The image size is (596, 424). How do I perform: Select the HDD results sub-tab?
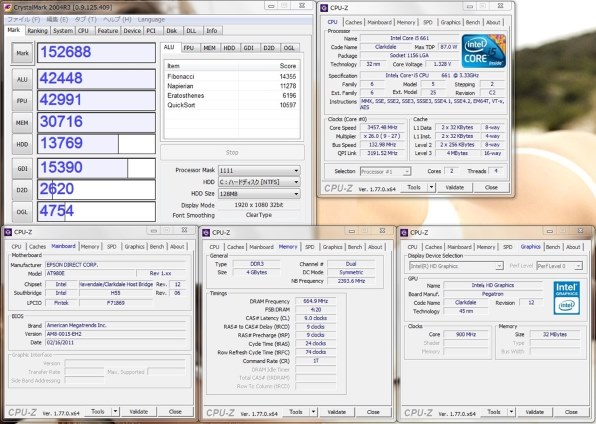(229, 48)
